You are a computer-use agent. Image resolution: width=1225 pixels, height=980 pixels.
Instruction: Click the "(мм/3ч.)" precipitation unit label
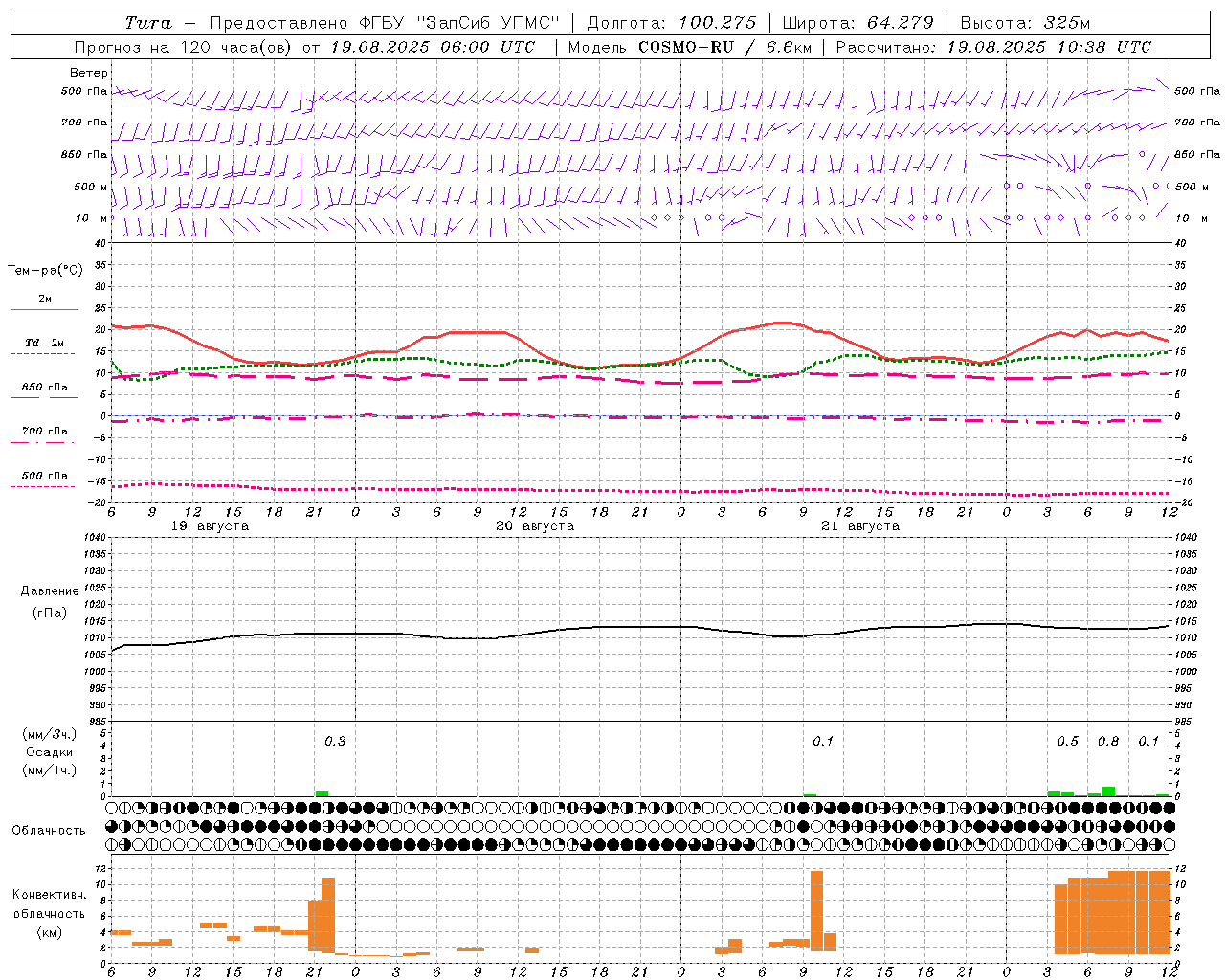[50, 734]
